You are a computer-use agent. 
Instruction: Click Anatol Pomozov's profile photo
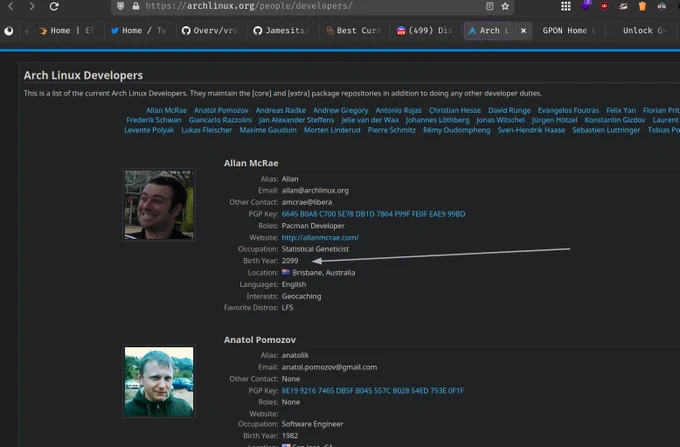tap(159, 381)
